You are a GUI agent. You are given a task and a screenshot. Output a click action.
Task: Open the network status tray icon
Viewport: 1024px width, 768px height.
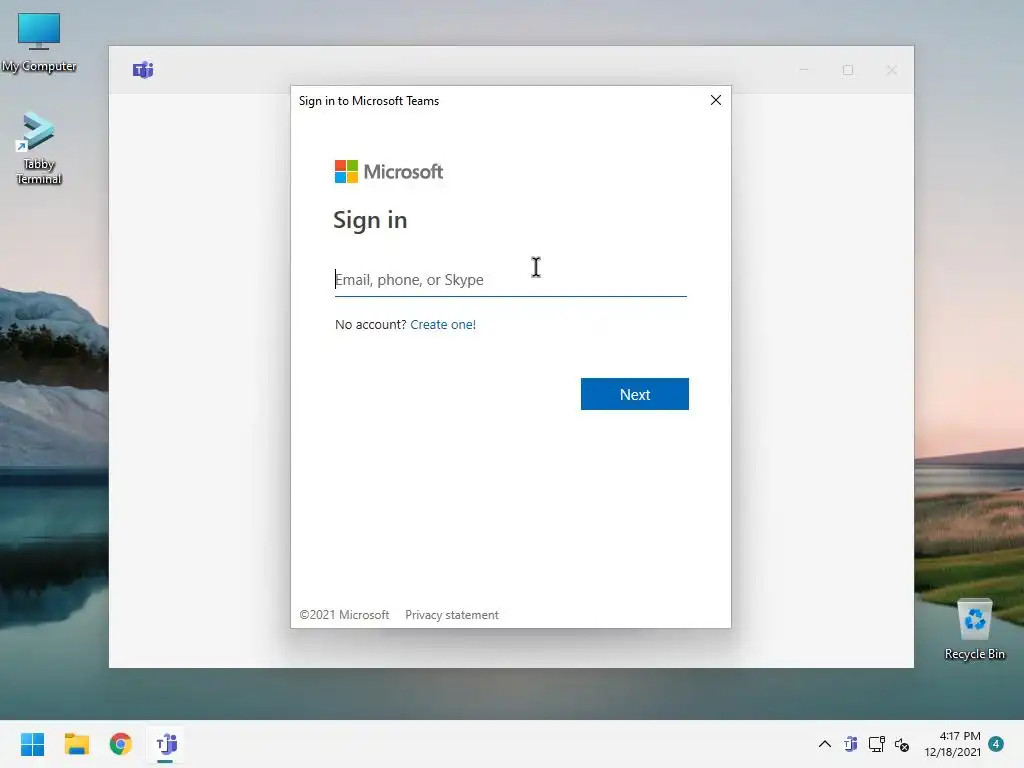pyautogui.click(x=876, y=744)
